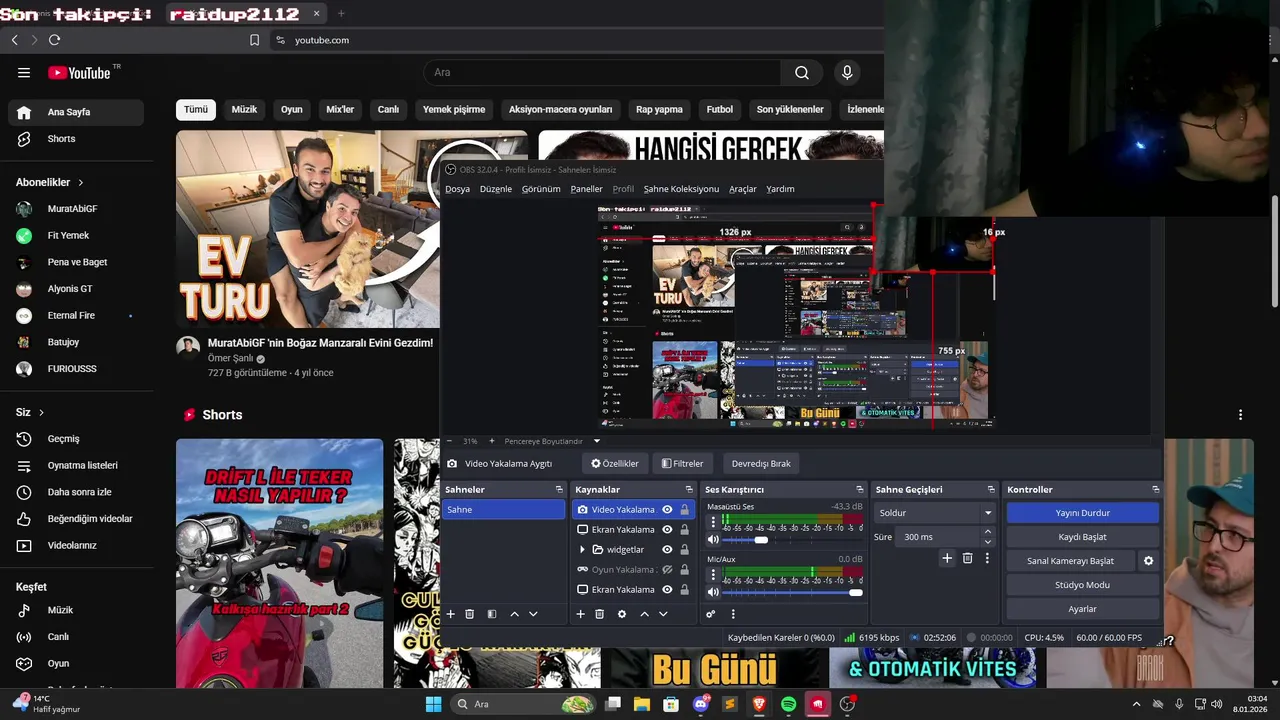Click Yayını Durdur to stop streaming
The width and height of the screenshot is (1280, 720).
[x=1083, y=512]
